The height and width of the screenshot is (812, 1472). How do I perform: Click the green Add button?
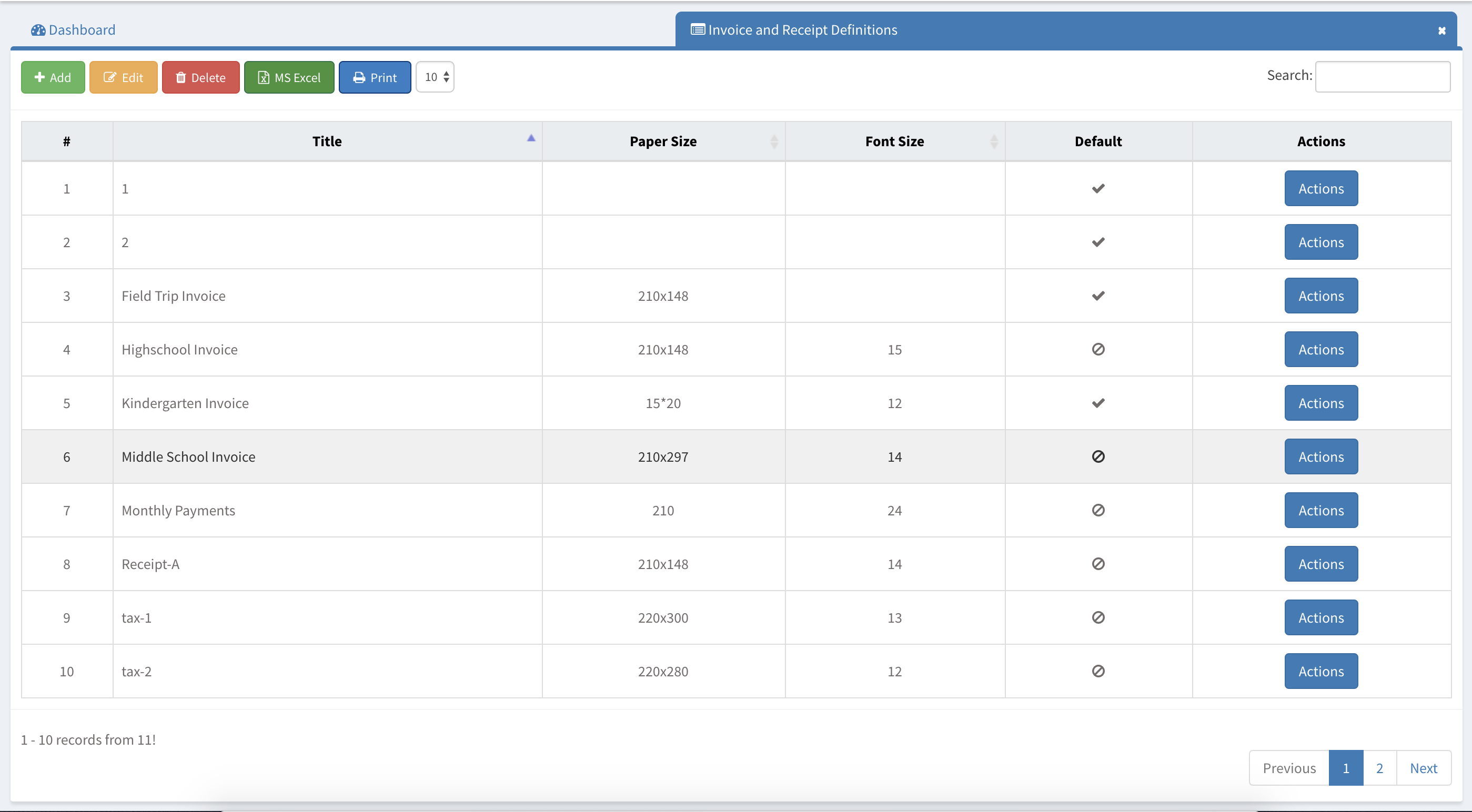pyautogui.click(x=53, y=77)
